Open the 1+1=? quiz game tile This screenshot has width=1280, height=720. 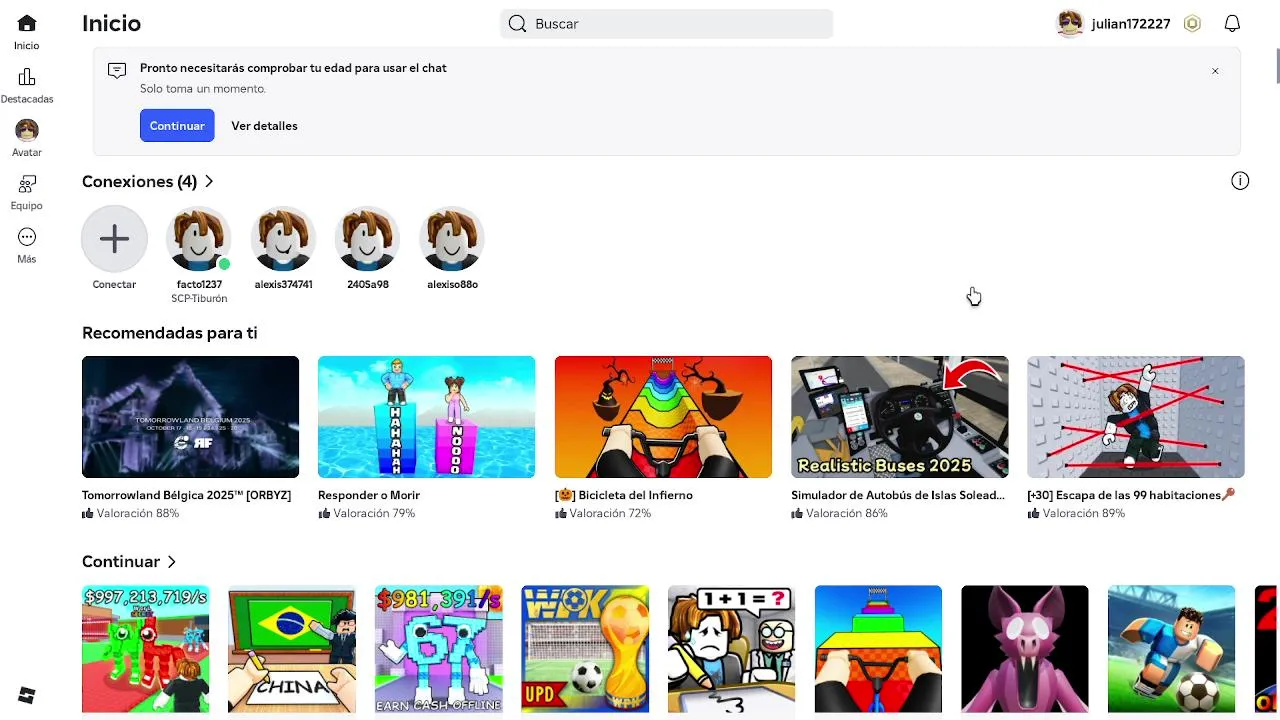pyautogui.click(x=731, y=649)
